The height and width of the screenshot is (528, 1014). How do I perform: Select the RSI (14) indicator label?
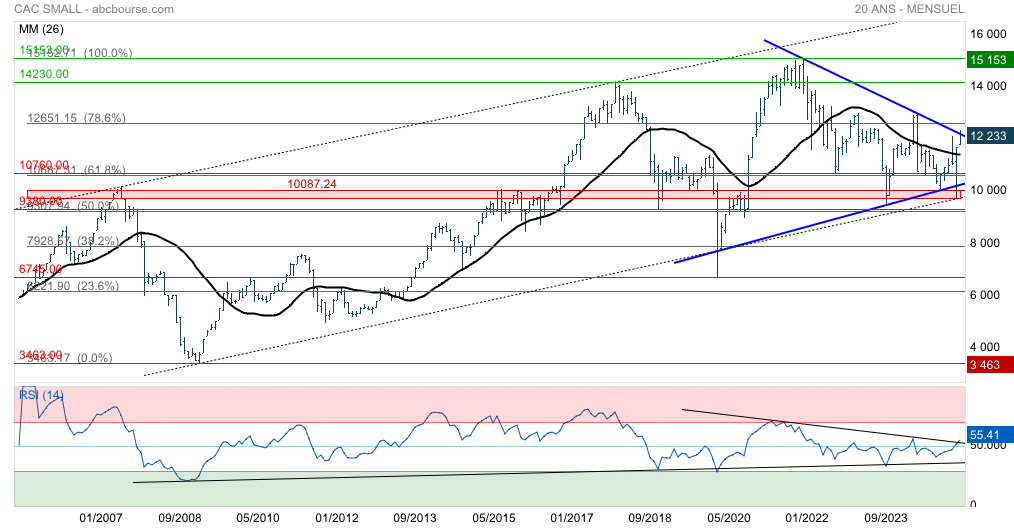[41, 395]
